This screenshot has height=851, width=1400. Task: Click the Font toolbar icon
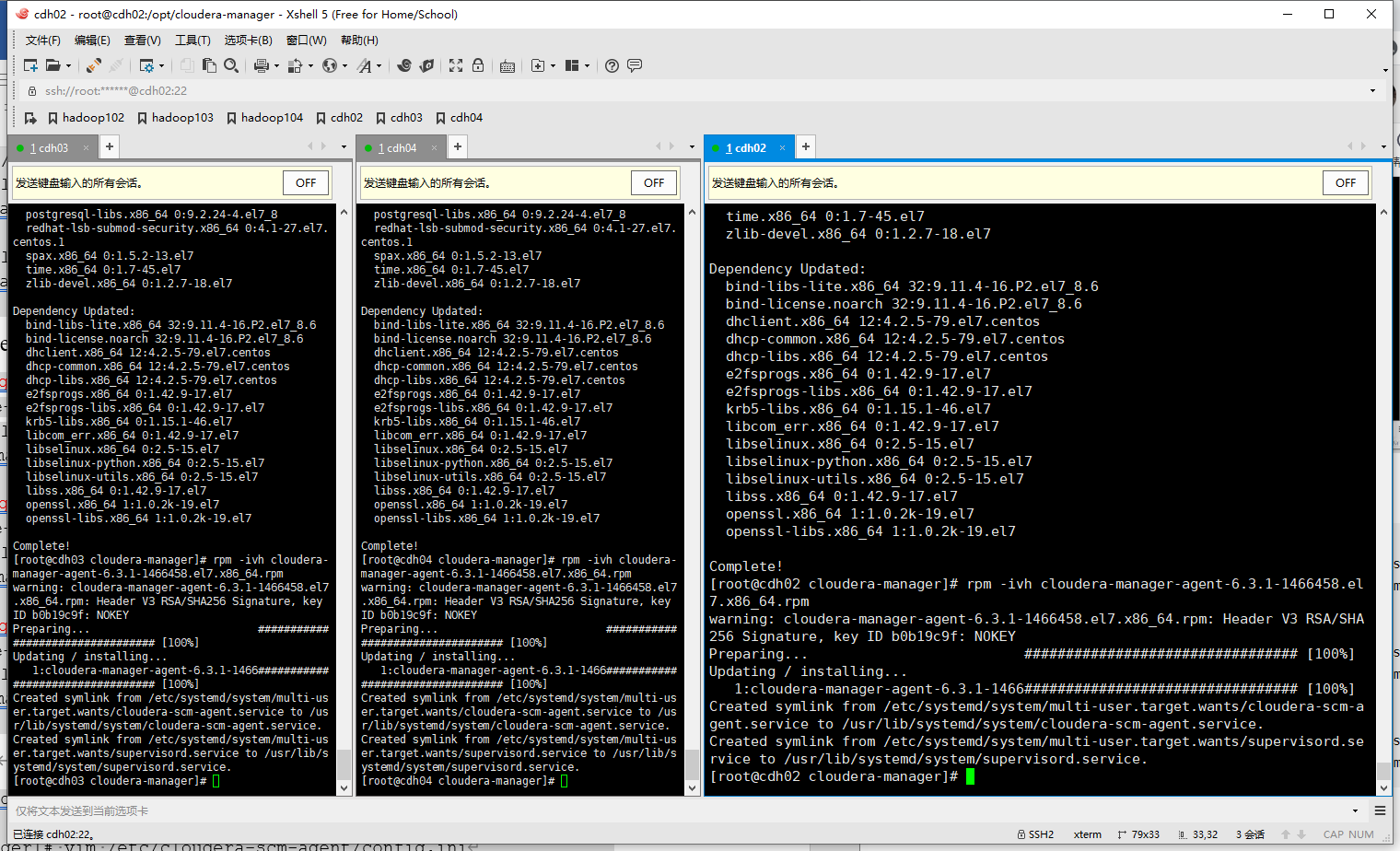tap(365, 65)
